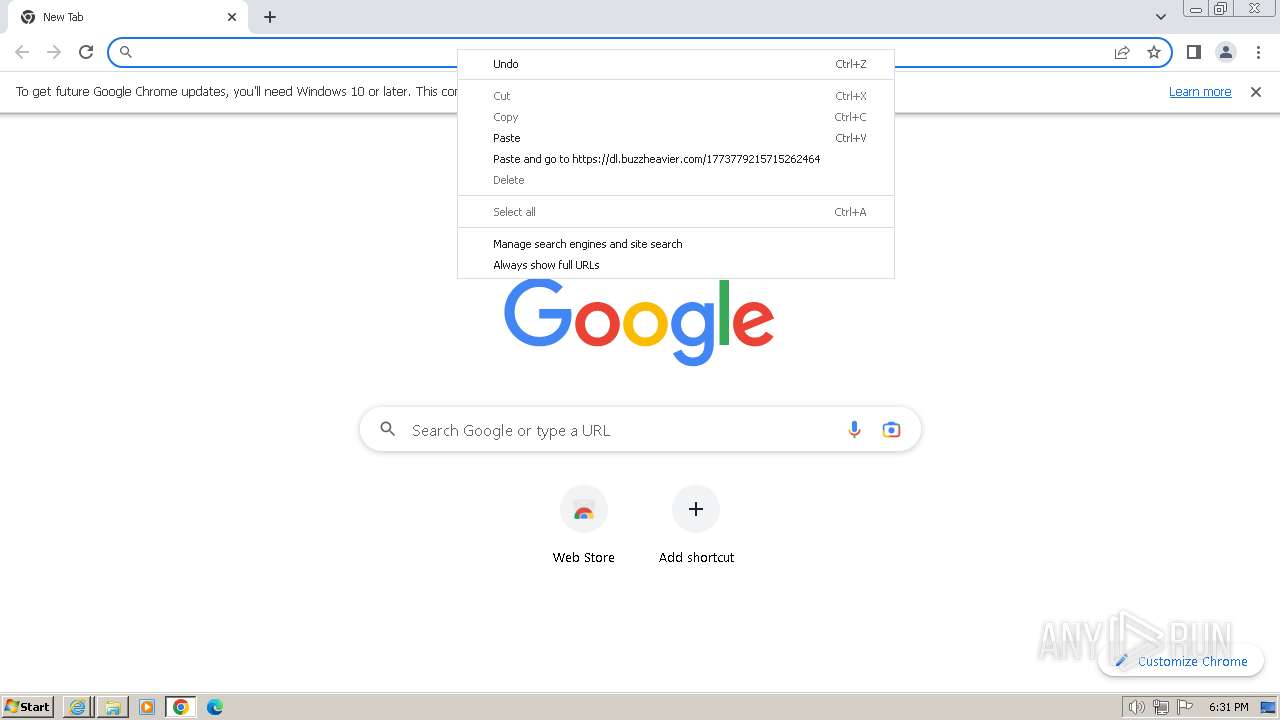1280x720 pixels.
Task: Click the Chrome taskbar icon
Action: click(x=181, y=707)
